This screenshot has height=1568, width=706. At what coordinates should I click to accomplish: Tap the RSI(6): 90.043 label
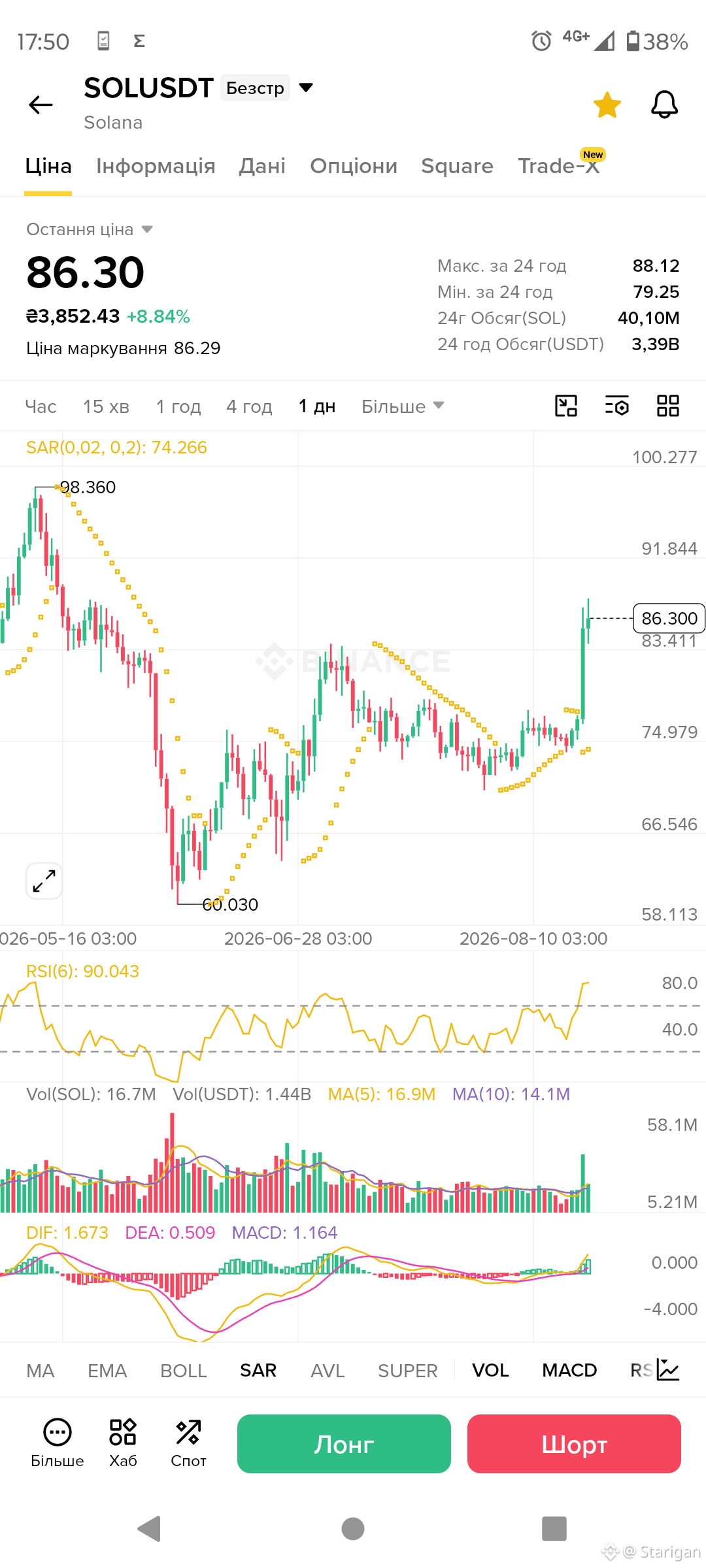point(82,972)
